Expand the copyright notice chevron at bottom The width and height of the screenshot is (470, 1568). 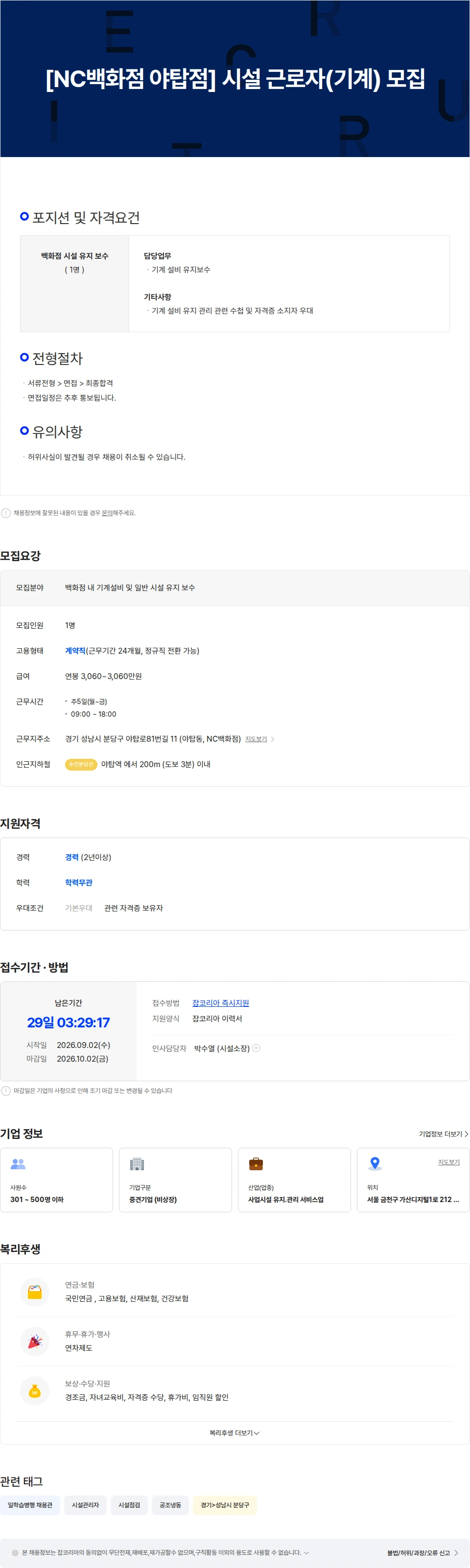[306, 1553]
